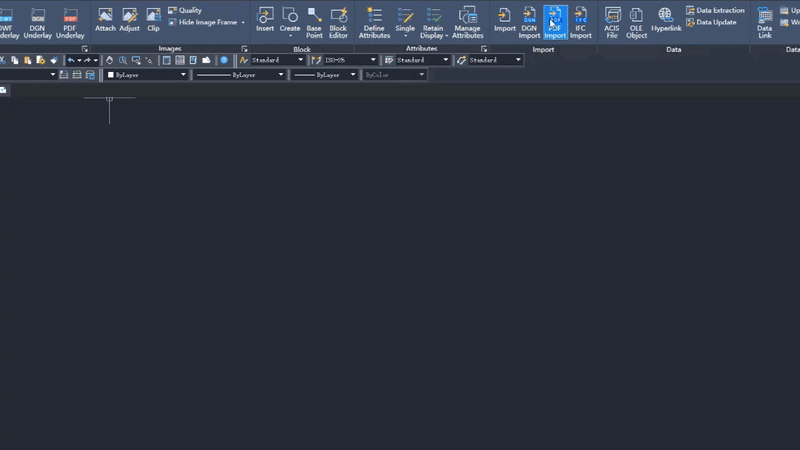This screenshot has width=800, height=450.
Task: Open the Retain Display dropdown
Action: 434,35
